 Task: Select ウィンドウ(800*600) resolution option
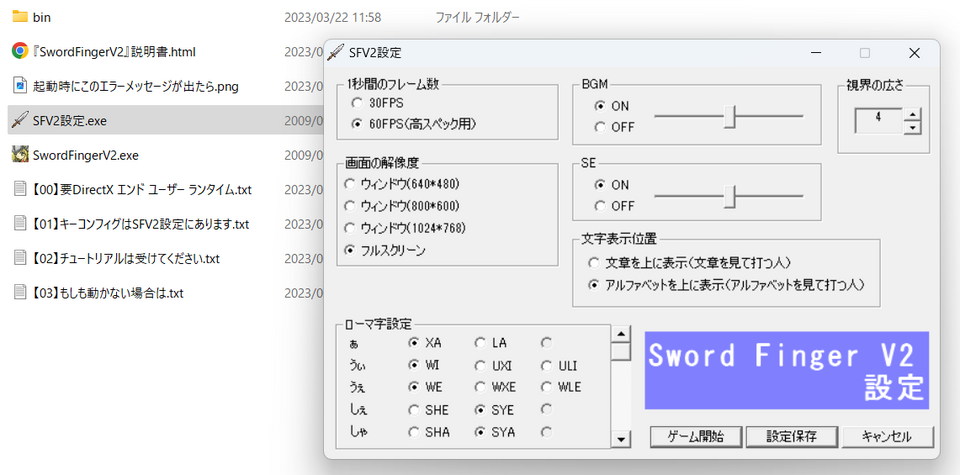pos(349,206)
